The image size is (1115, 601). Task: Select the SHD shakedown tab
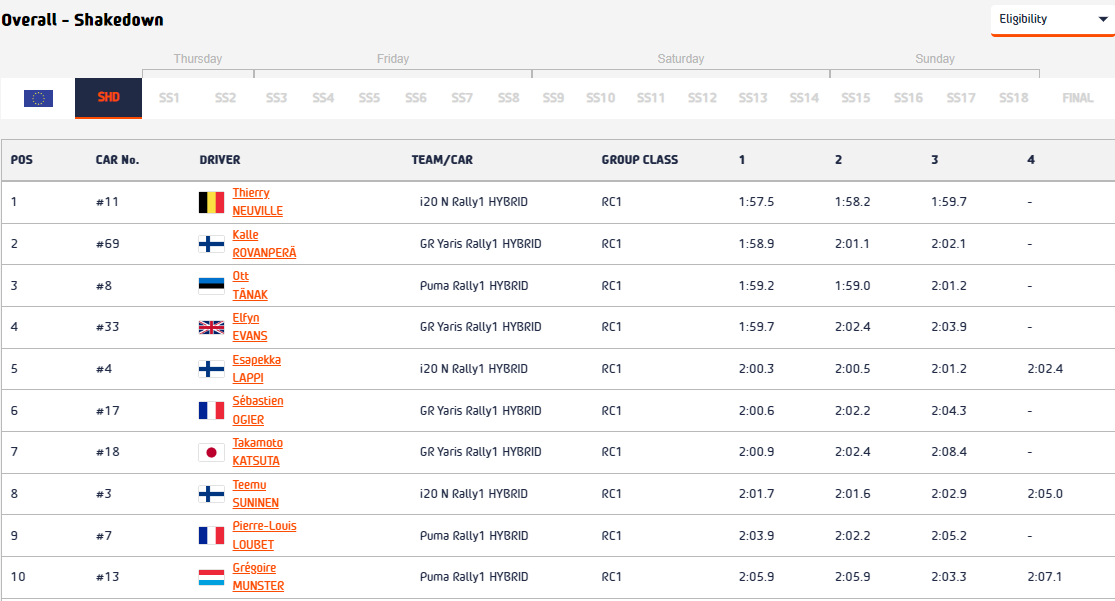[x=108, y=97]
